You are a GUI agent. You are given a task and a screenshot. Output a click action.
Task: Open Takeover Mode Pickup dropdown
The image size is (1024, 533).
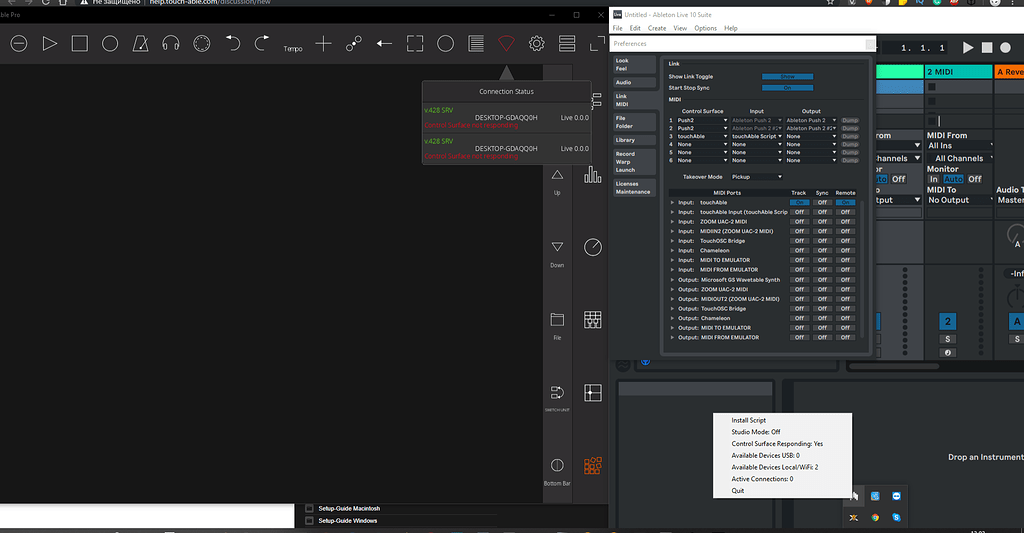(756, 177)
